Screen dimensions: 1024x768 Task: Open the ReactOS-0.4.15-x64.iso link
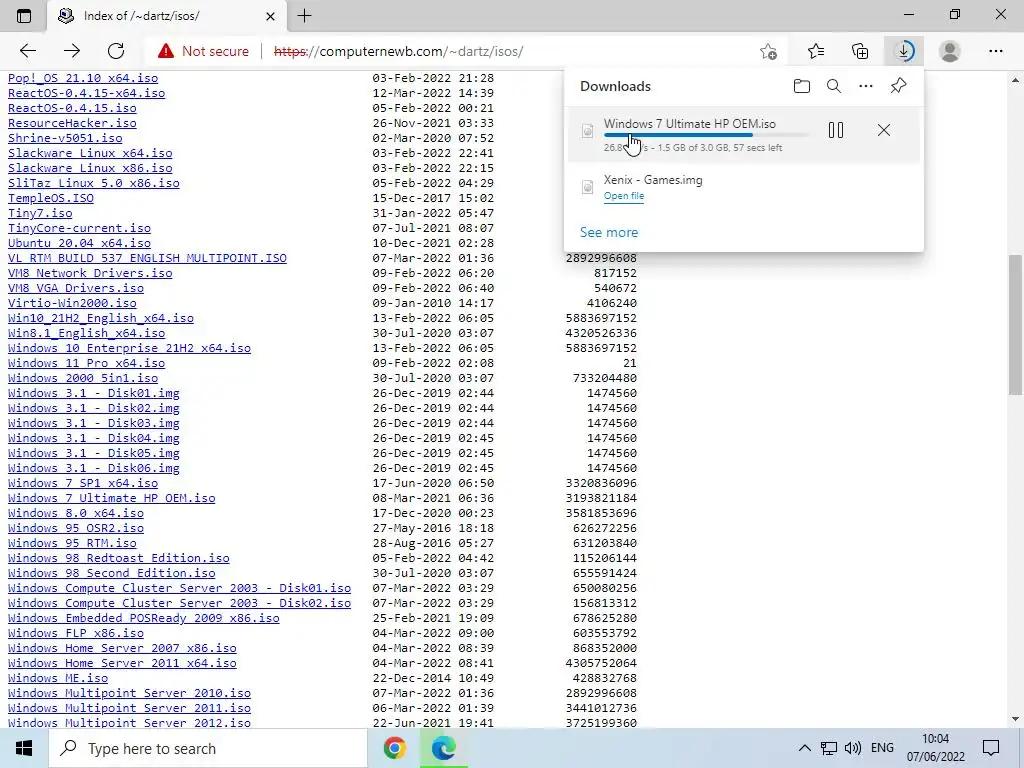click(86, 93)
